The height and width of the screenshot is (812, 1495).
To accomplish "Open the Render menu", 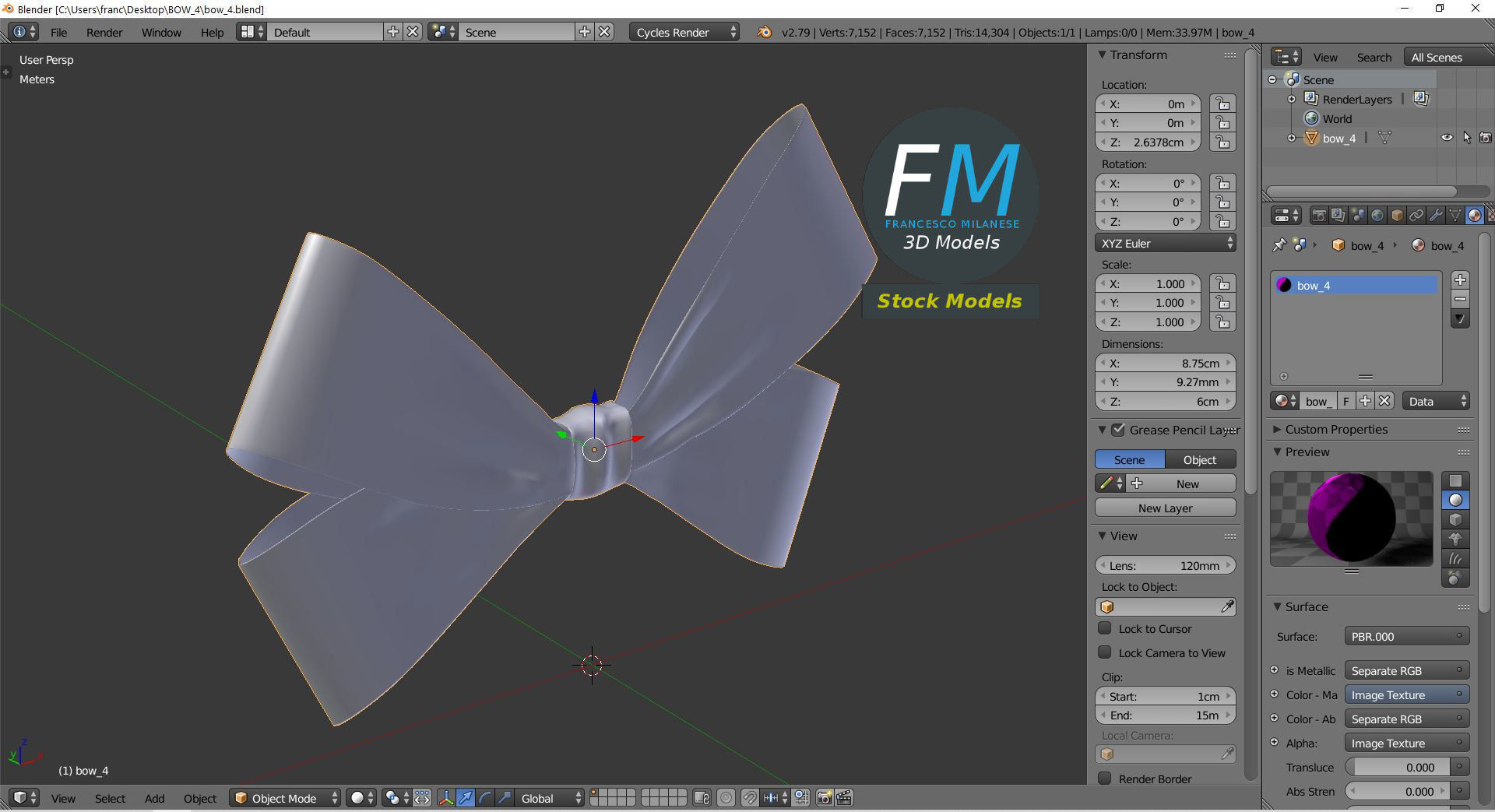I will (x=104, y=32).
